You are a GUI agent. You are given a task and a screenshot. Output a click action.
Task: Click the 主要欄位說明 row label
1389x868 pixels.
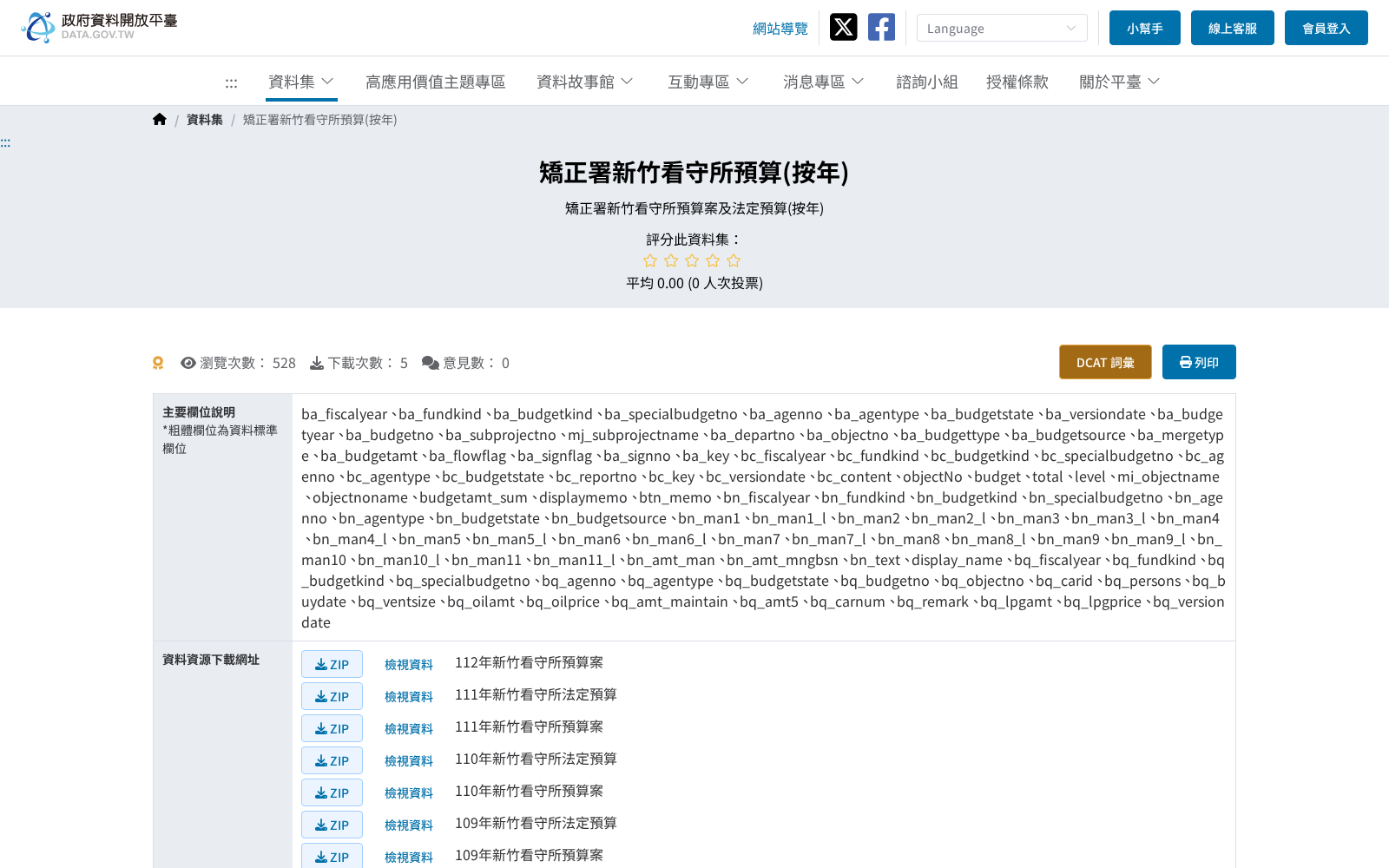[199, 412]
